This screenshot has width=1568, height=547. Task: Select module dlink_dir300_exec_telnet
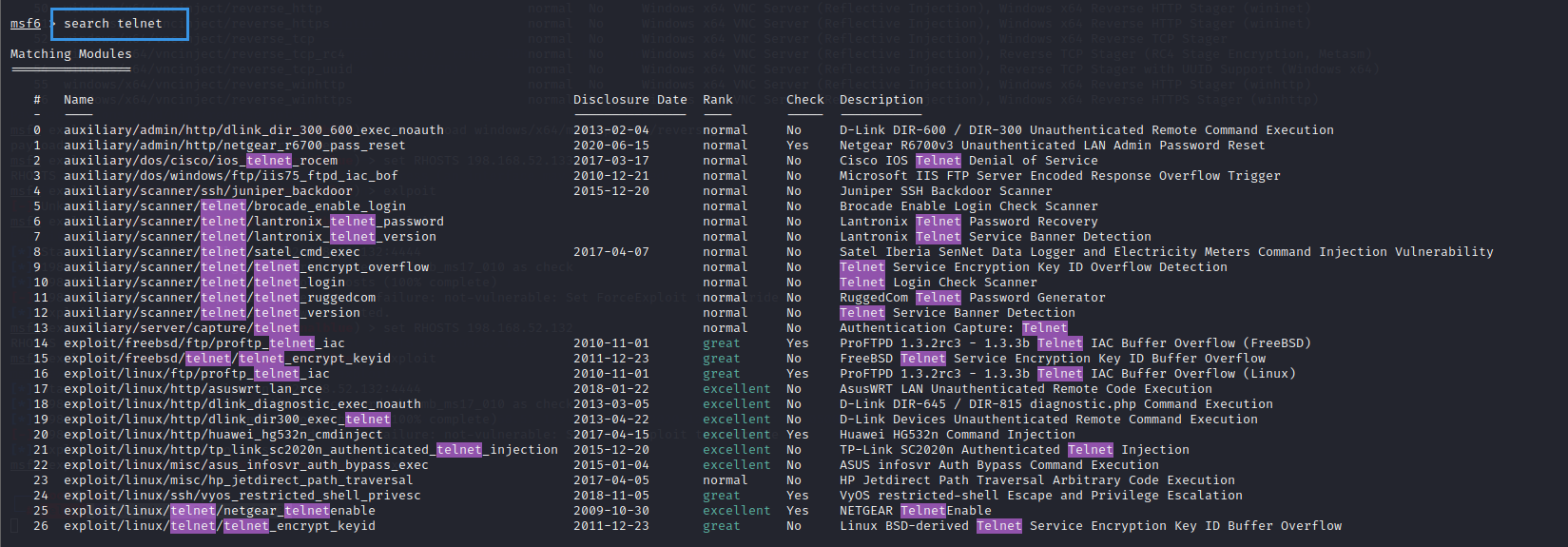[227, 420]
